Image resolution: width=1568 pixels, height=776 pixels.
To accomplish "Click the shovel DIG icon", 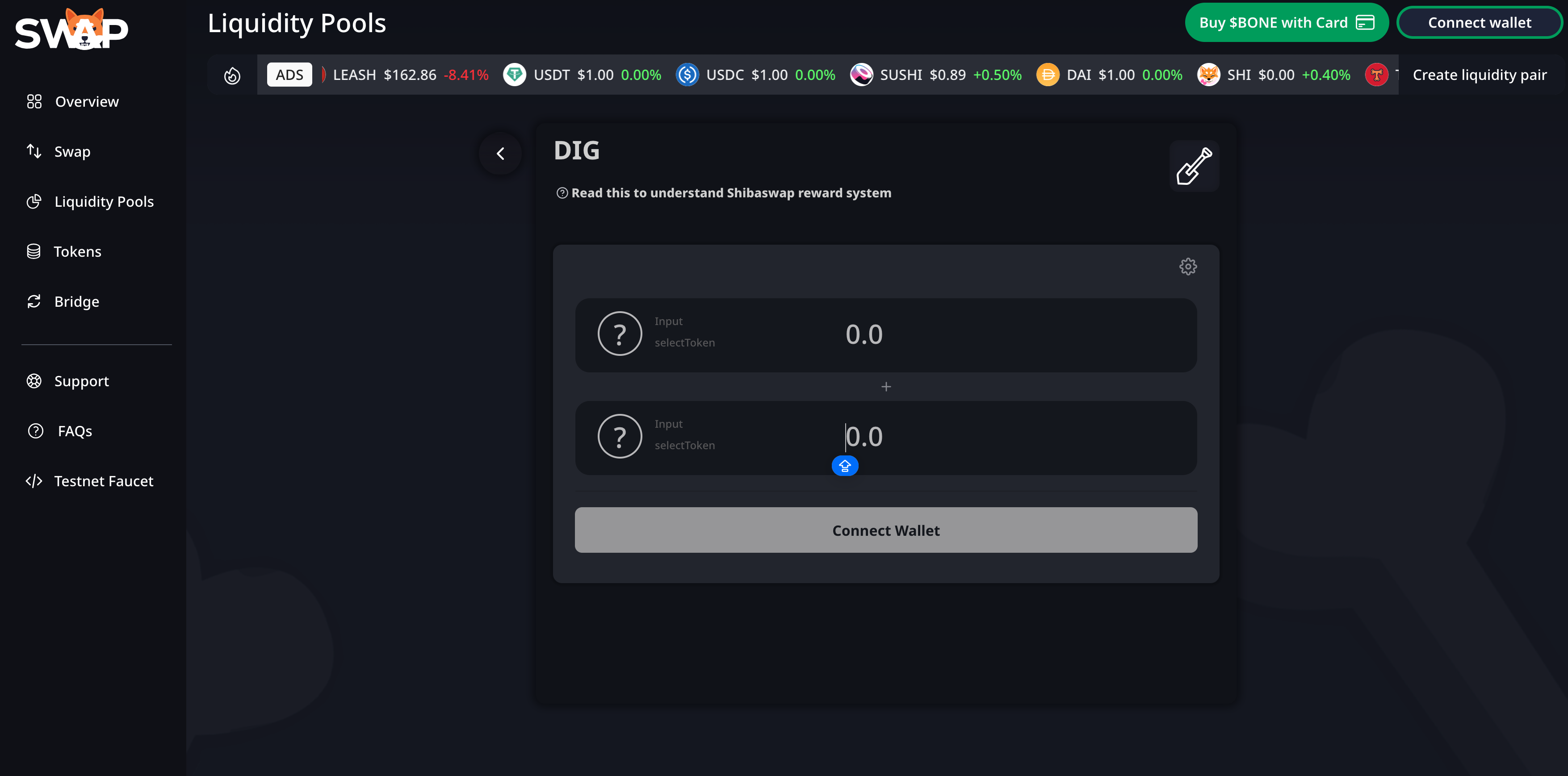I will click(x=1194, y=166).
